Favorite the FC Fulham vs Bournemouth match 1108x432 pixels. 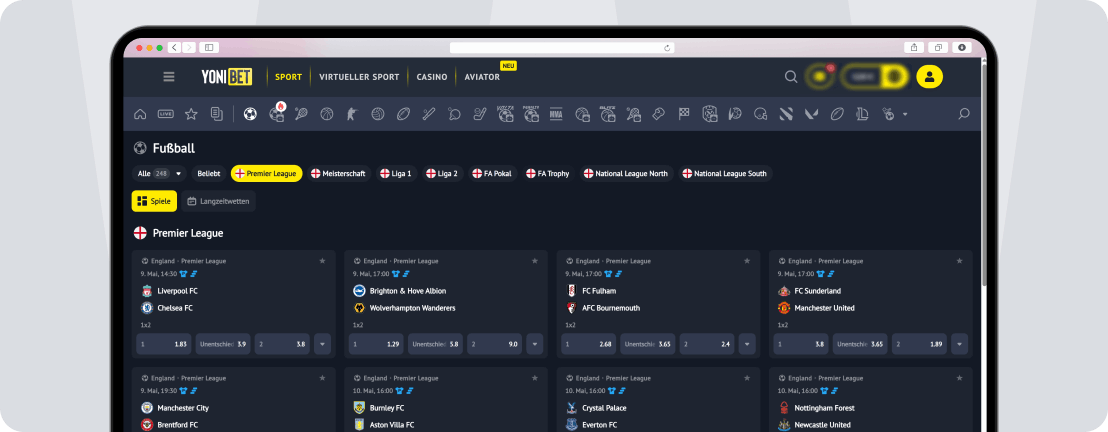747,261
